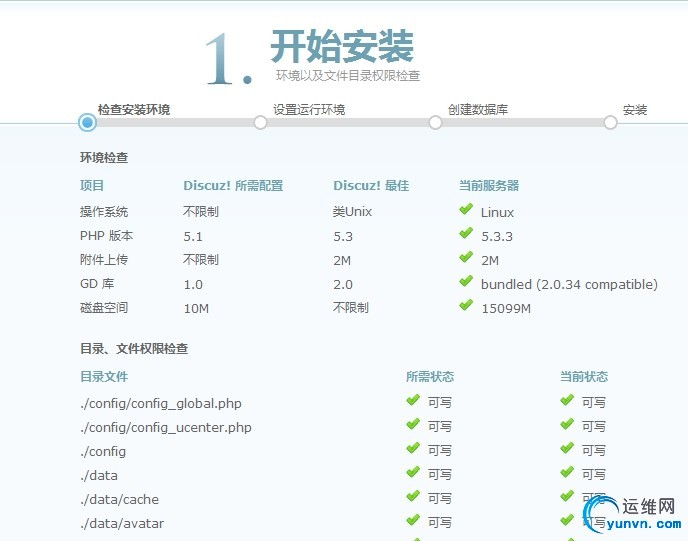Click the 所需状态 column header
This screenshot has height=541, width=688.
430,376
